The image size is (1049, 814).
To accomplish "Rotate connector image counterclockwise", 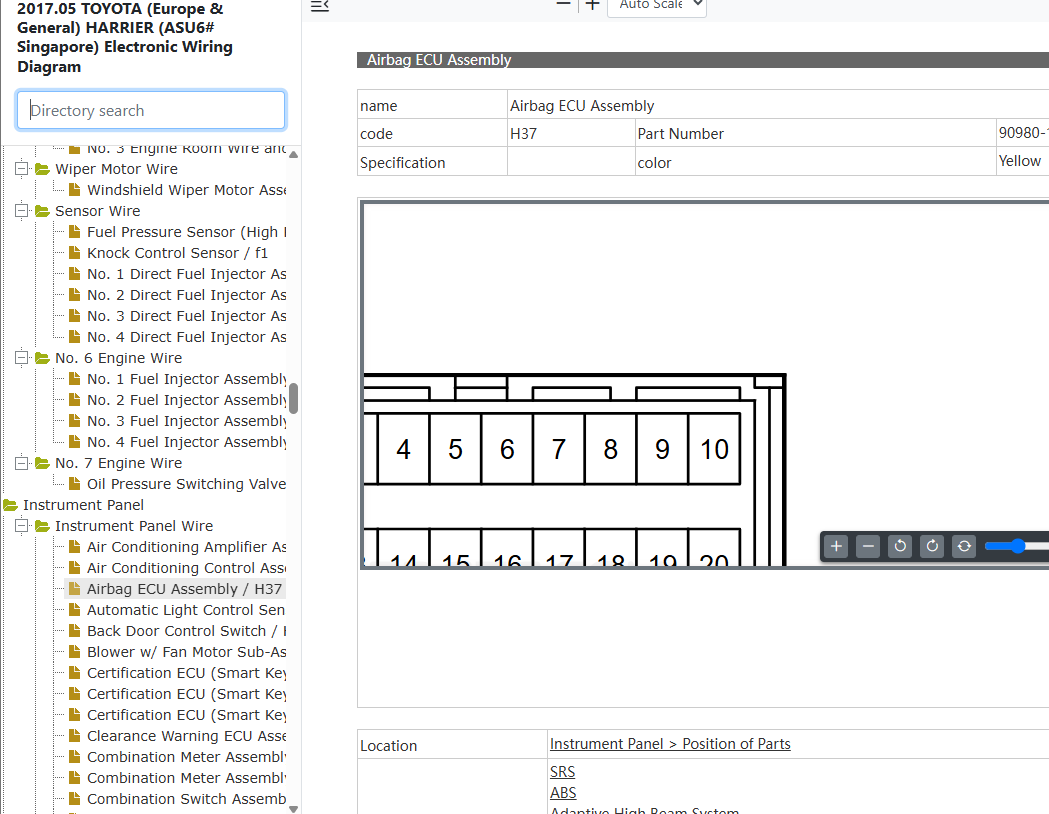I will (900, 546).
